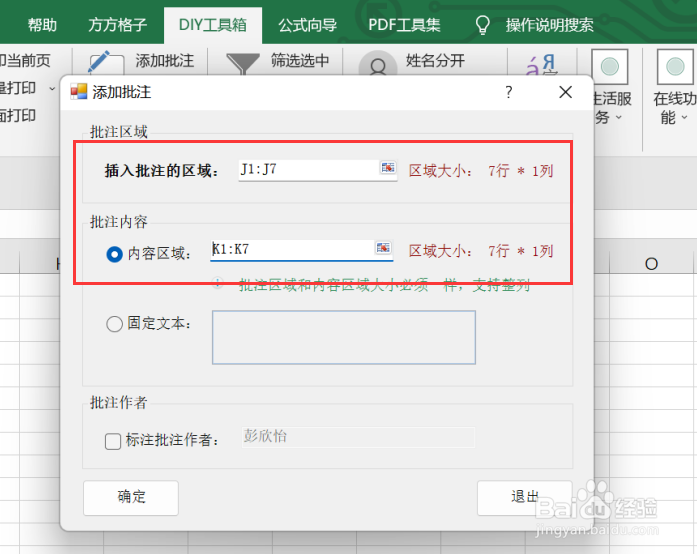Close the 添加批注 dialog

point(565,92)
